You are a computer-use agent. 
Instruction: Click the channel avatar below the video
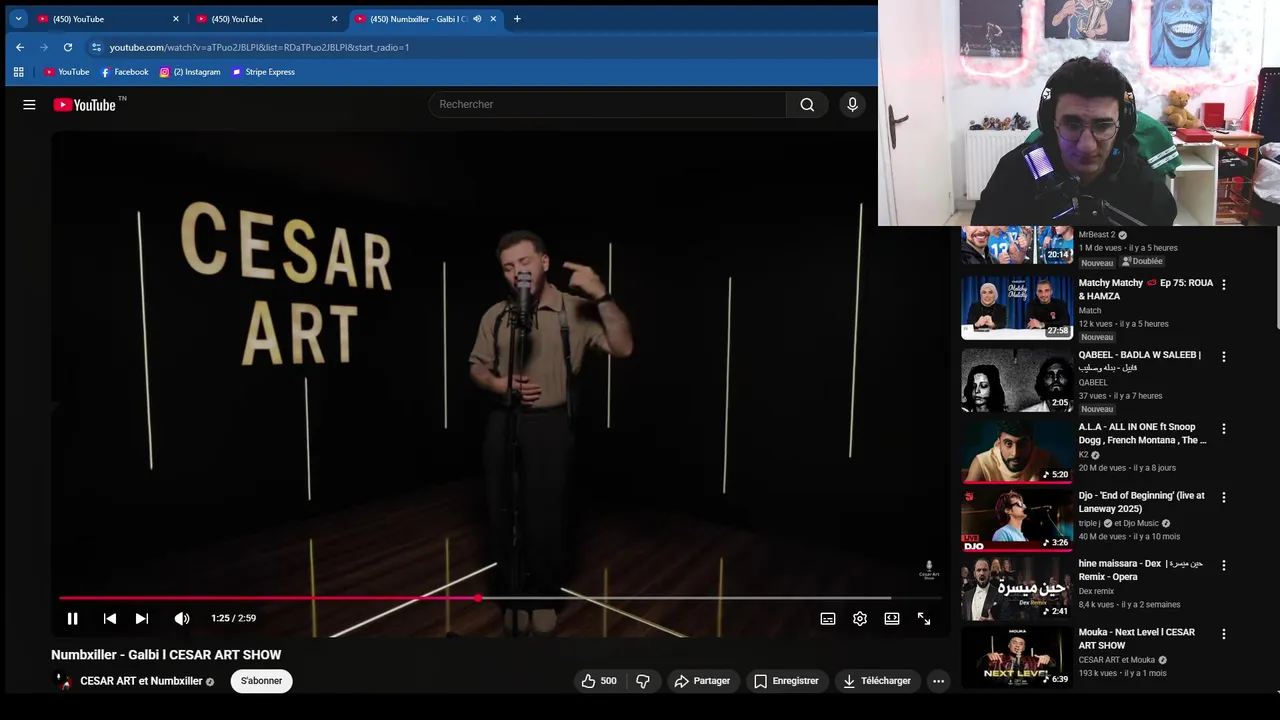pyautogui.click(x=63, y=681)
